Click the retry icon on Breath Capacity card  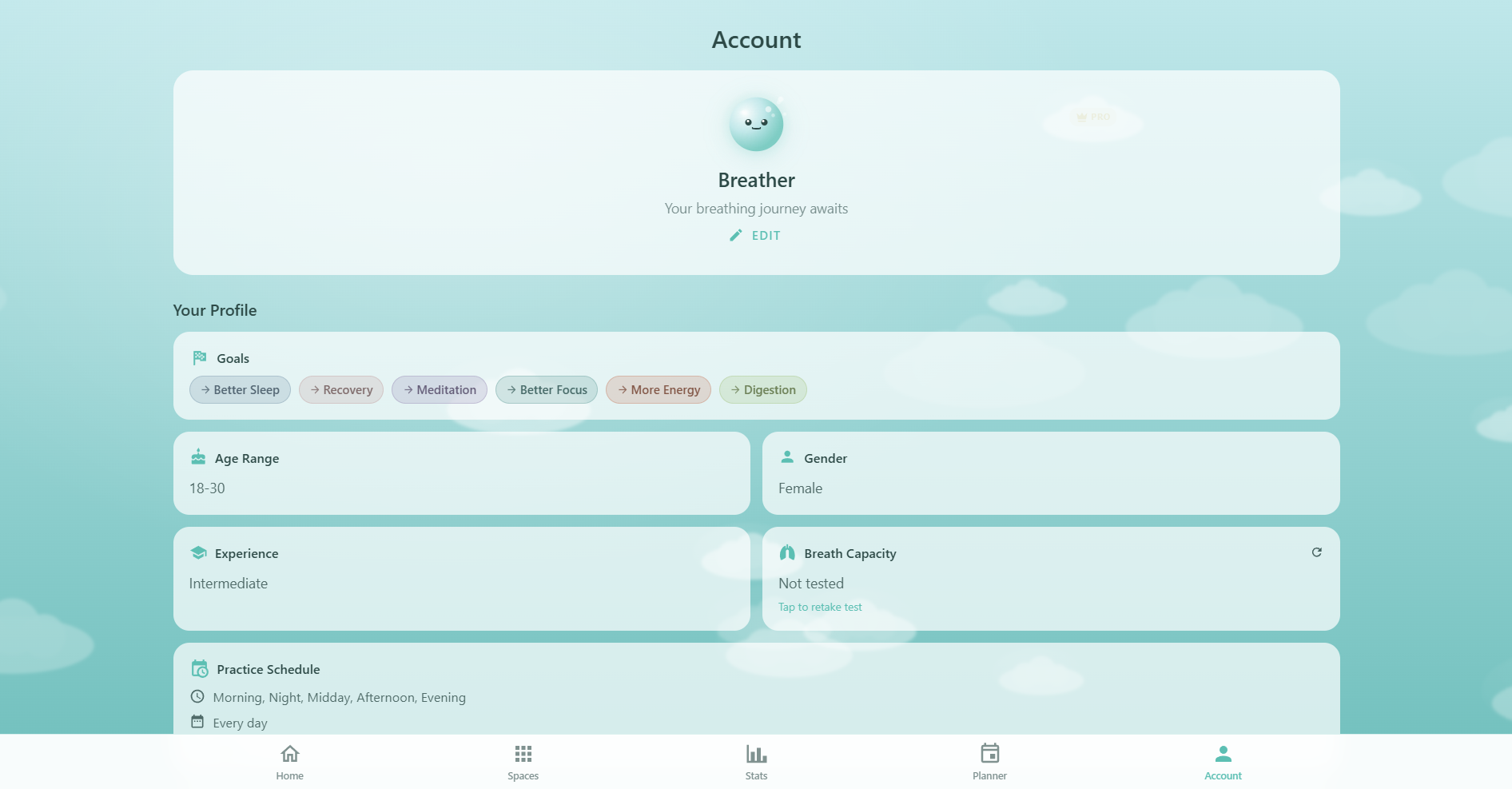coord(1316,552)
